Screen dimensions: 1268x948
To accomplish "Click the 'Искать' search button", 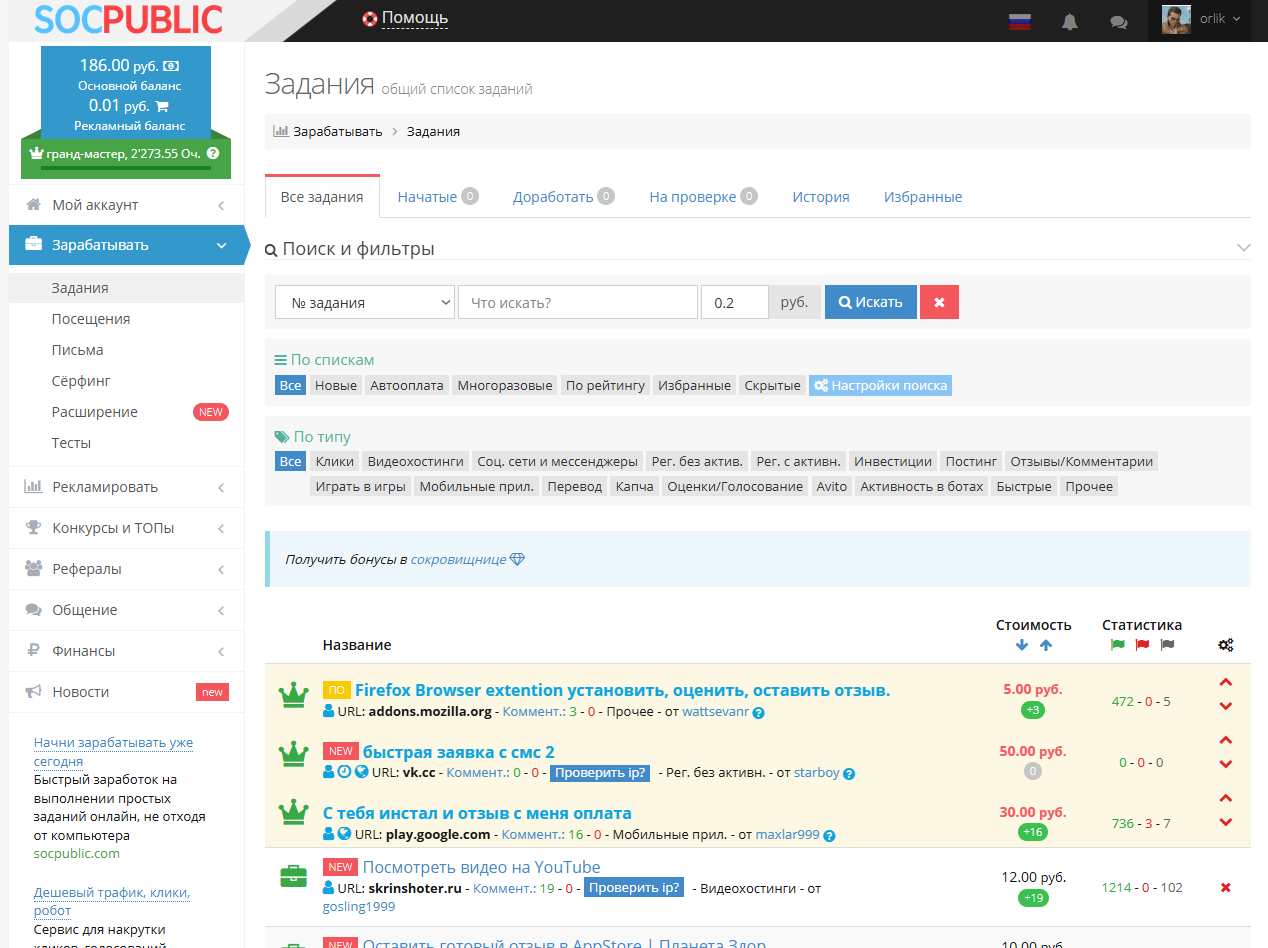I will pyautogui.click(x=870, y=302).
